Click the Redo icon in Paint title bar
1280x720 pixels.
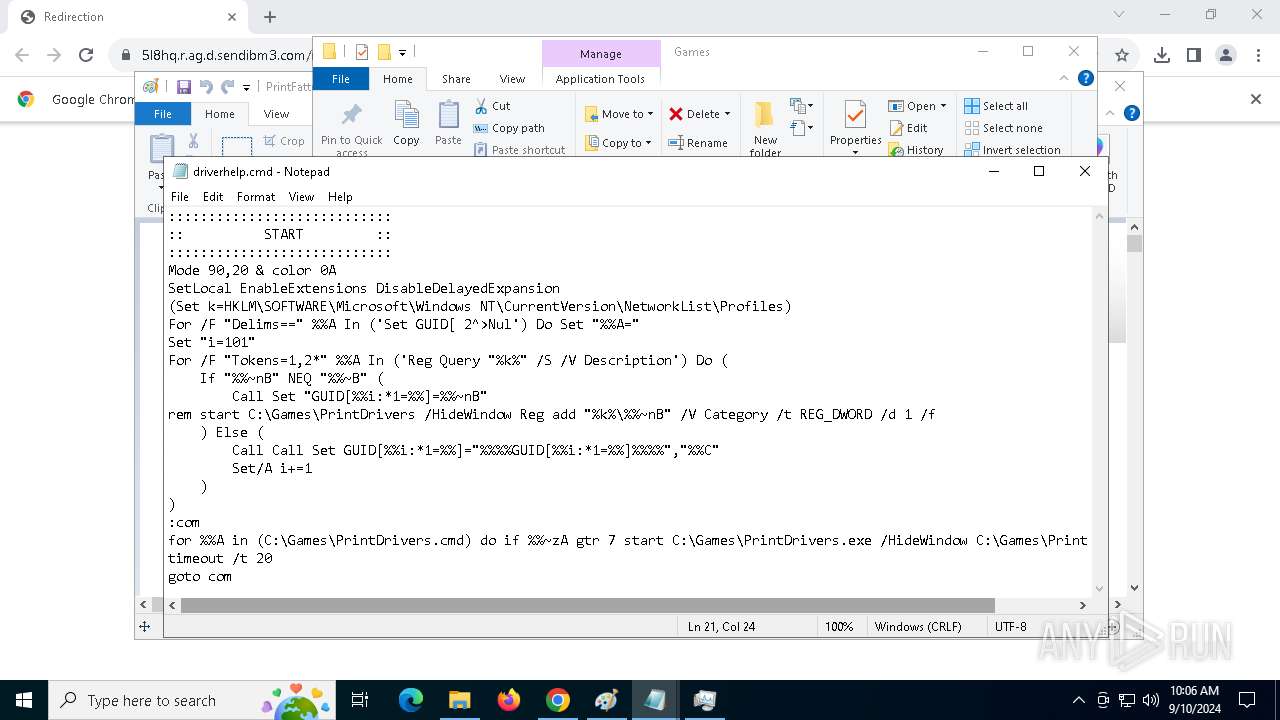[228, 87]
